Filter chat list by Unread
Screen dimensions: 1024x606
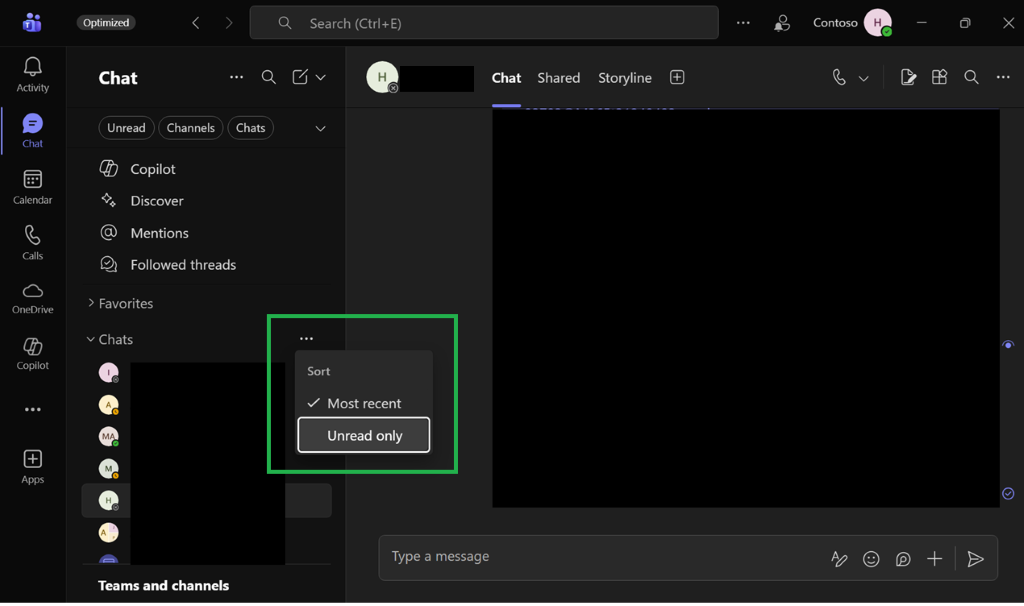pos(126,128)
